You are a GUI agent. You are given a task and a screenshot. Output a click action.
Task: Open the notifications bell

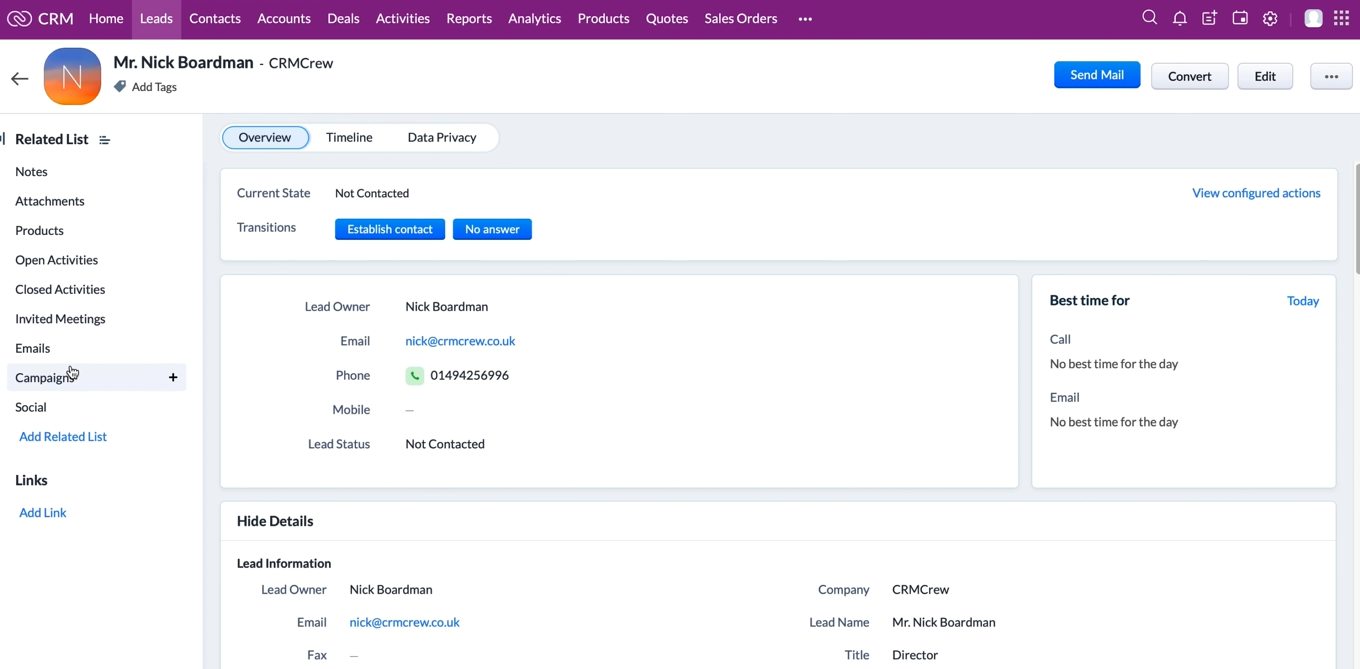1179,17
